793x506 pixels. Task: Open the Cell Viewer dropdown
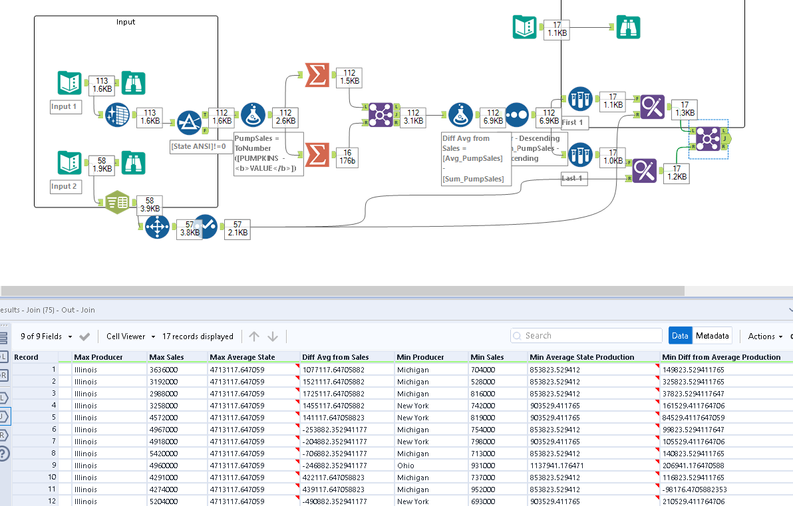(x=130, y=336)
